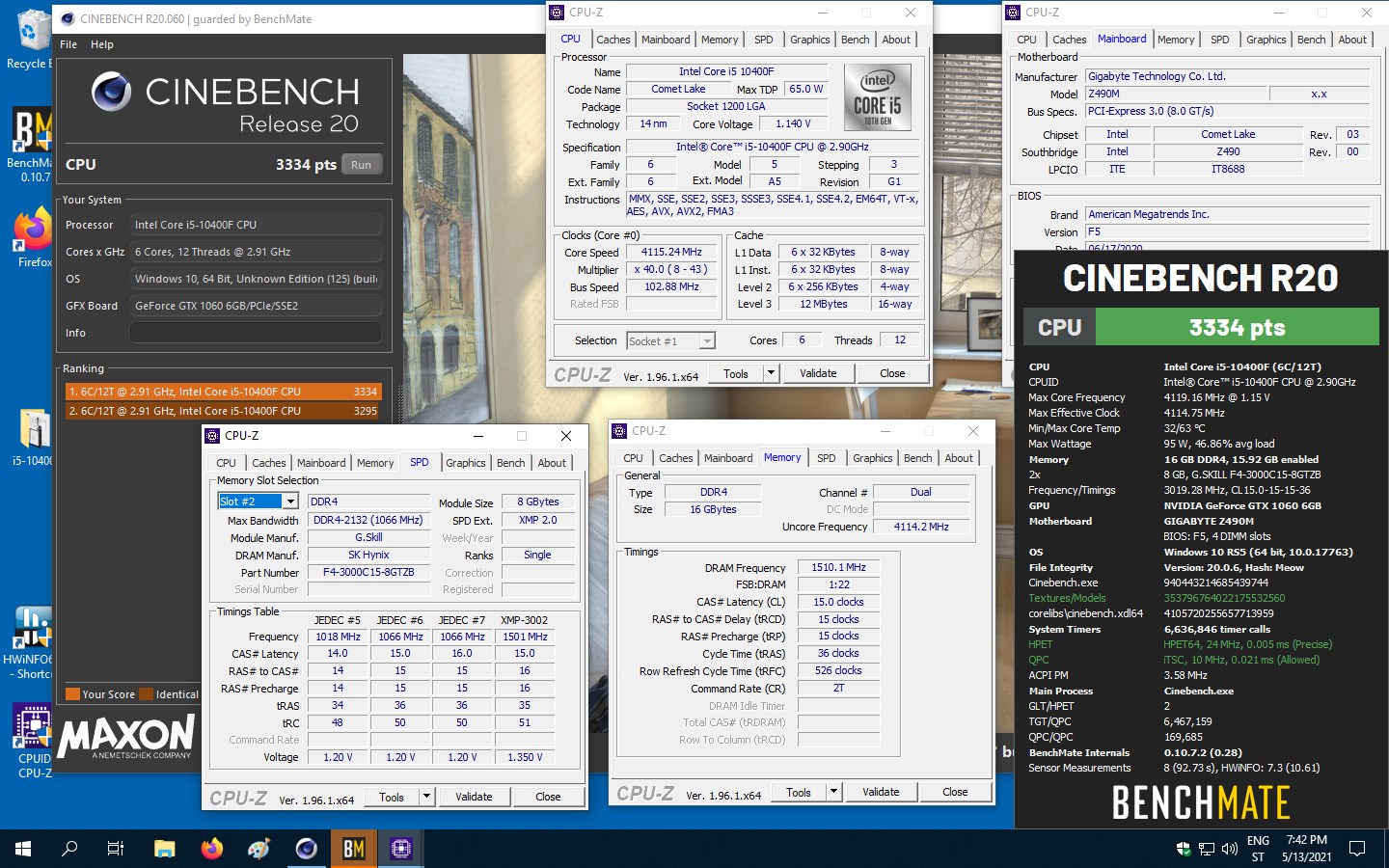Select ranking entry with score 3295
This screenshot has height=868, width=1389.
pos(223,411)
